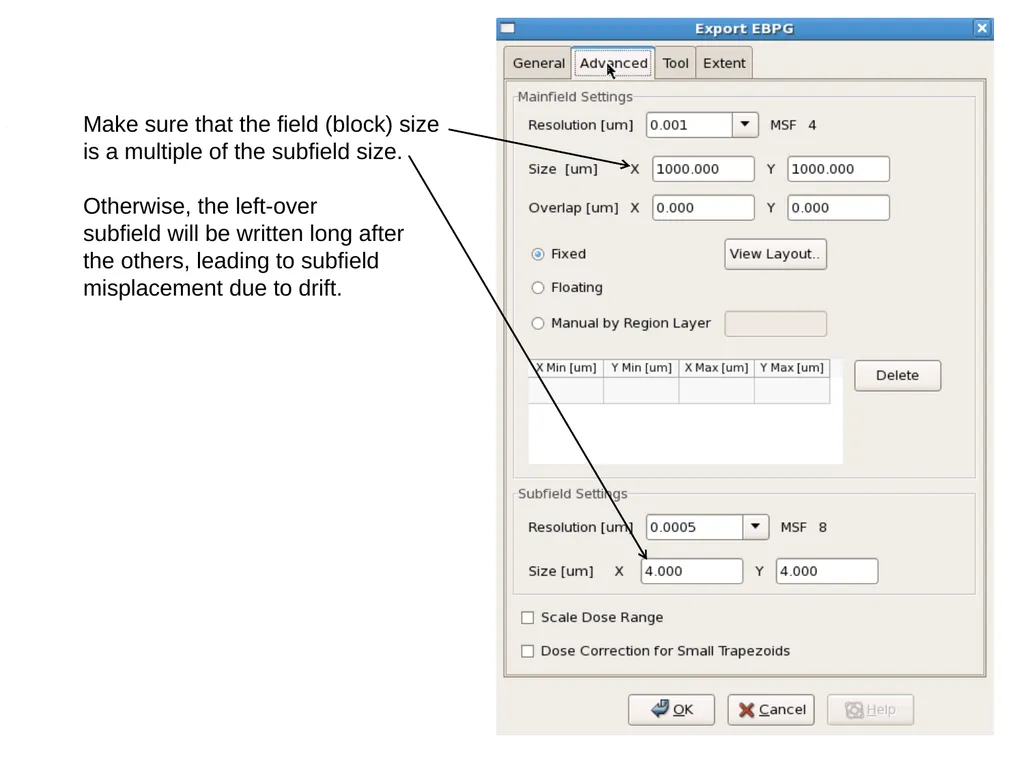Click the Subfield Resolution value 0.0005

pos(694,527)
